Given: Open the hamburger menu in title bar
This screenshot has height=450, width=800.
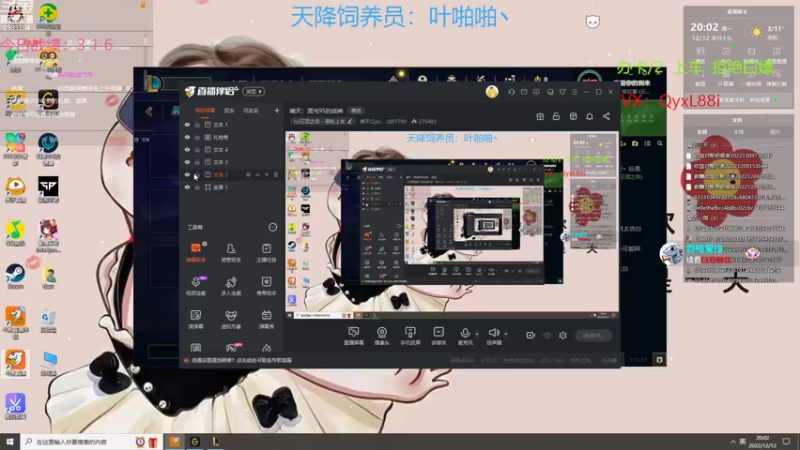Looking at the screenshot, I should tap(574, 92).
